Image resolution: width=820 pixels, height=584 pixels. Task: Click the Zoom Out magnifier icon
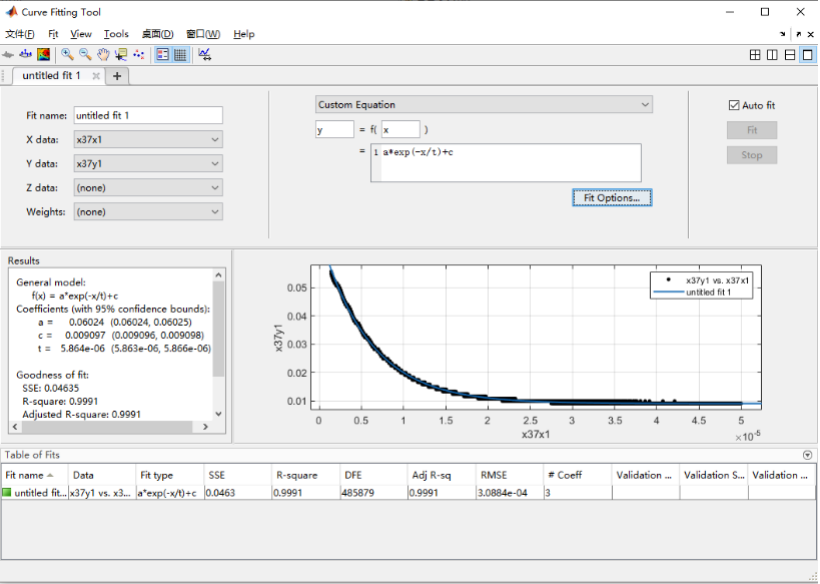(85, 55)
